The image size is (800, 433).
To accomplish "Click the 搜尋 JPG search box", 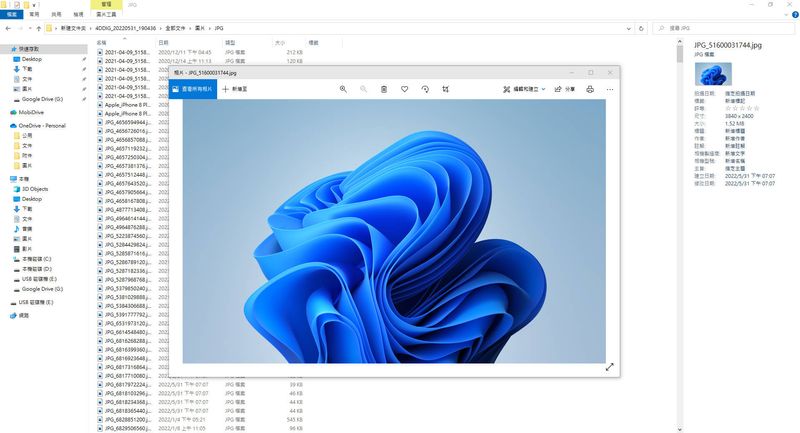I will [x=724, y=29].
